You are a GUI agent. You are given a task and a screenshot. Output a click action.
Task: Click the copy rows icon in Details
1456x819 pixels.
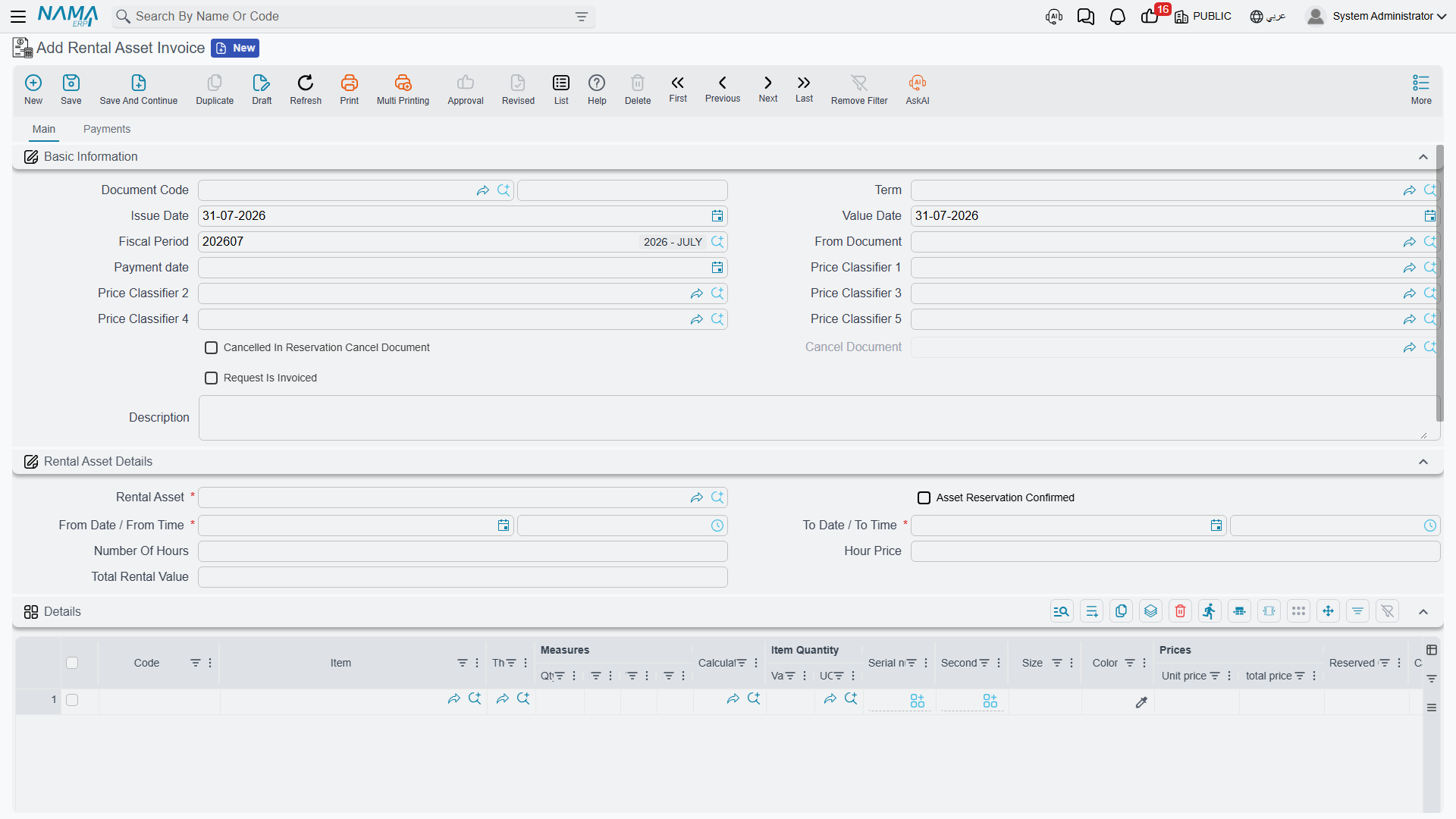1122,611
